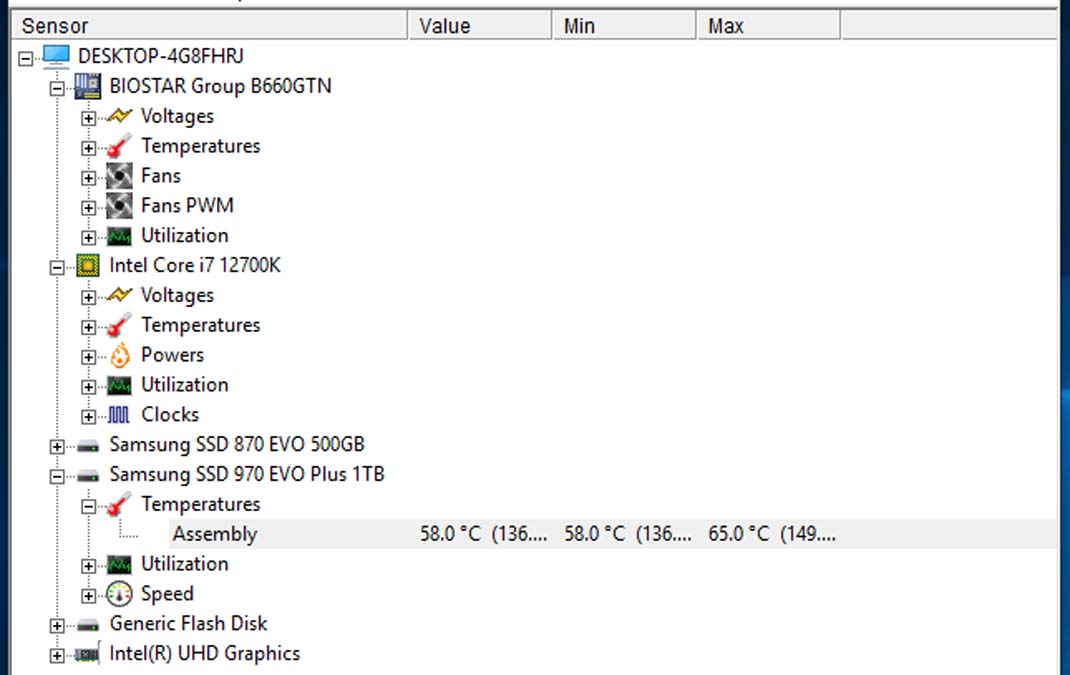Select the BIOSTAR Group B660GTN label
The image size is (1070, 675).
coord(220,86)
